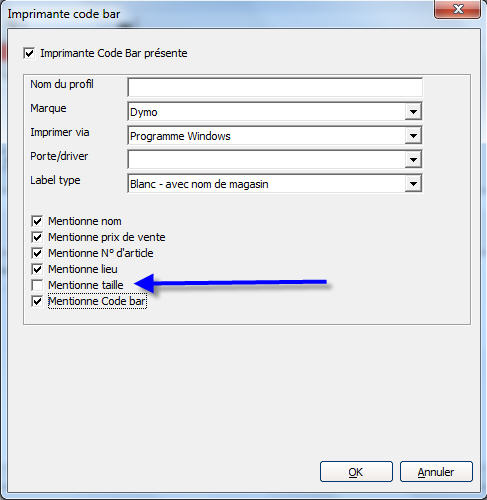Toggle Imprimante Code Bar présente checkbox

[x=29, y=53]
